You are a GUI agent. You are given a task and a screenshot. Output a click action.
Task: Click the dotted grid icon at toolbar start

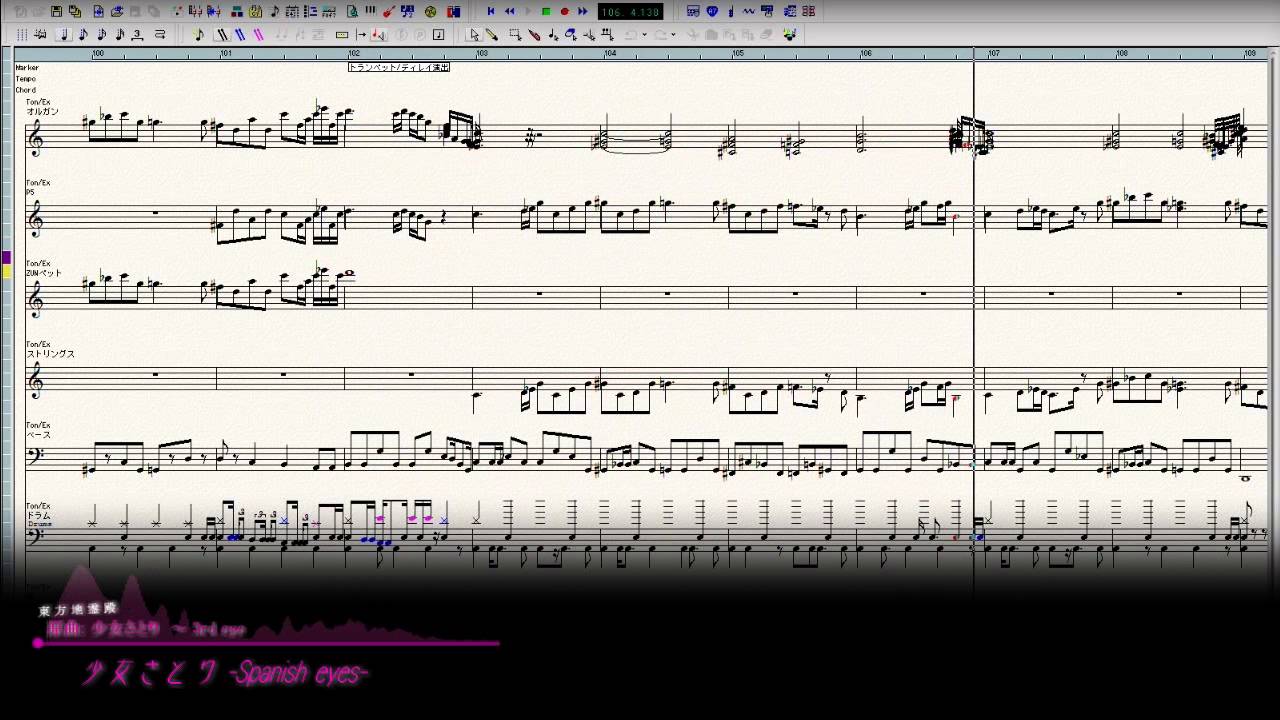[22, 34]
